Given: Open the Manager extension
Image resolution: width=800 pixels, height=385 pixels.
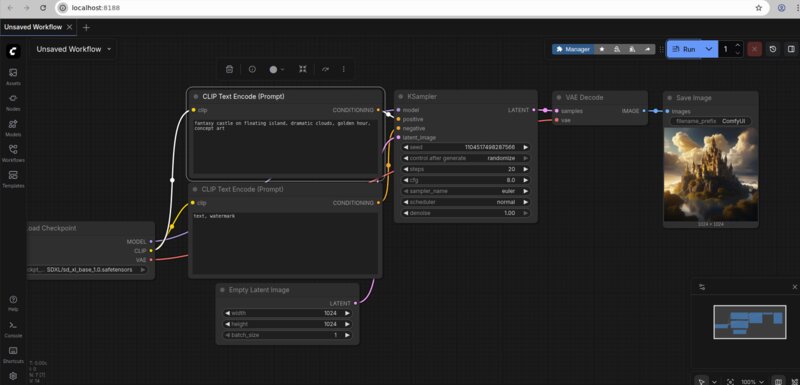Looking at the screenshot, I should click(573, 49).
